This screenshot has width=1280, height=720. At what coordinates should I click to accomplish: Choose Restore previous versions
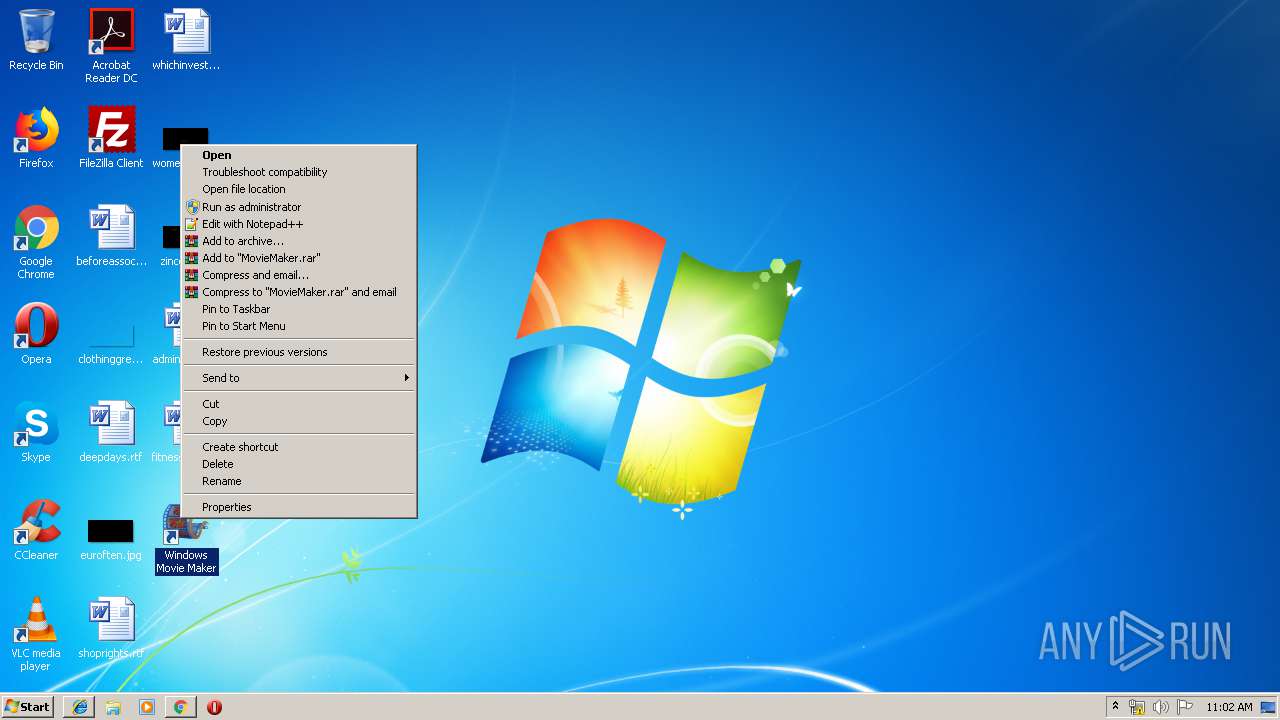pyautogui.click(x=299, y=352)
